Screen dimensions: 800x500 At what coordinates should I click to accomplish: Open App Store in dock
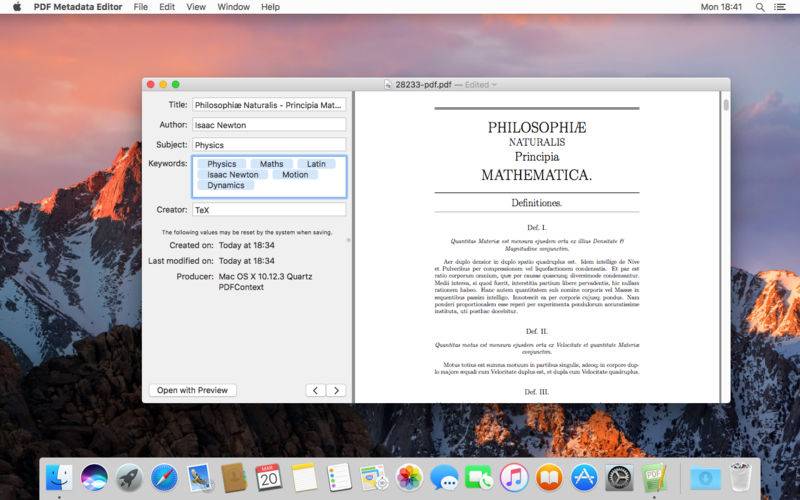point(584,478)
